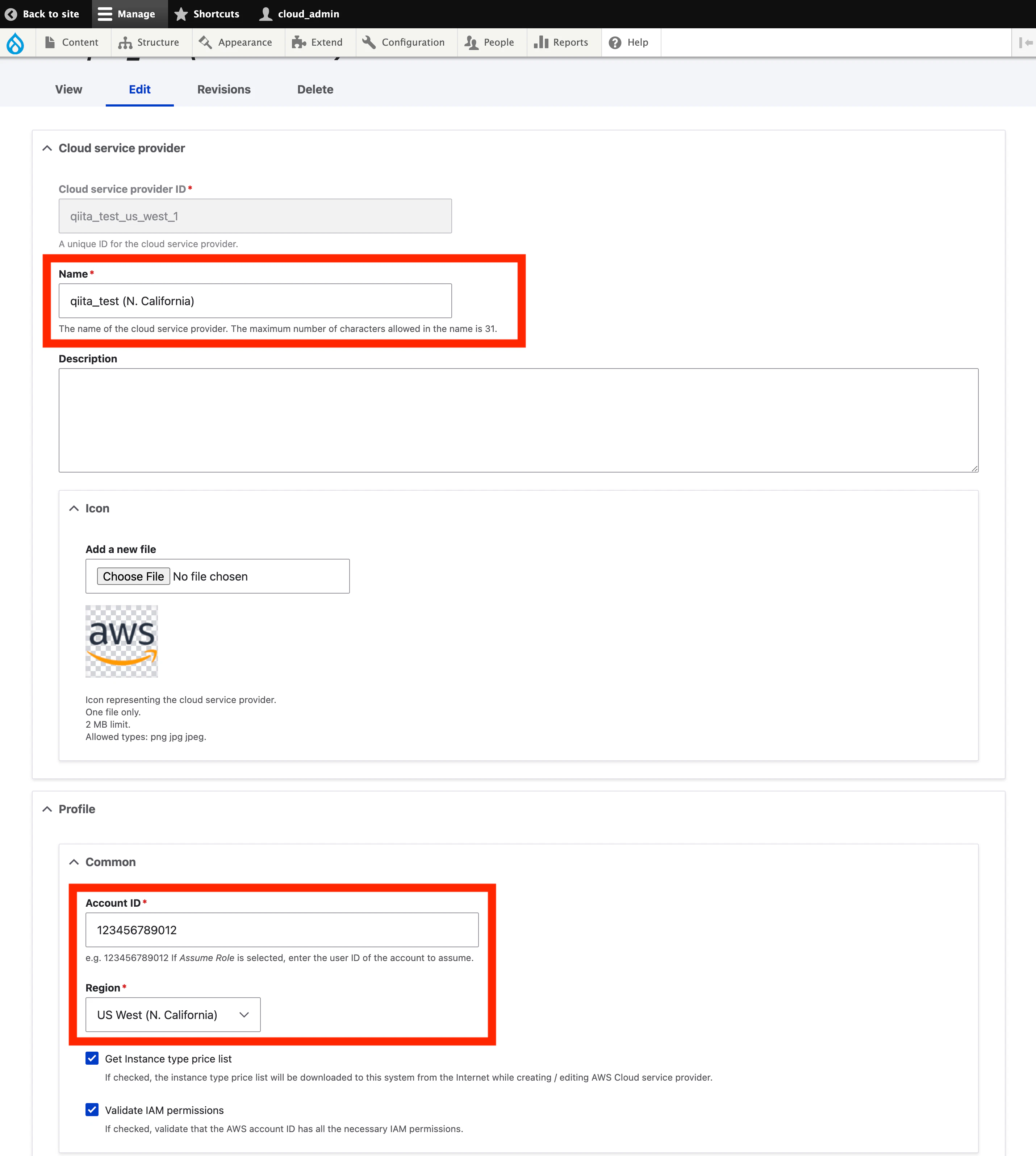Switch to the View tab
Image resolution: width=1036 pixels, height=1156 pixels.
coord(69,90)
